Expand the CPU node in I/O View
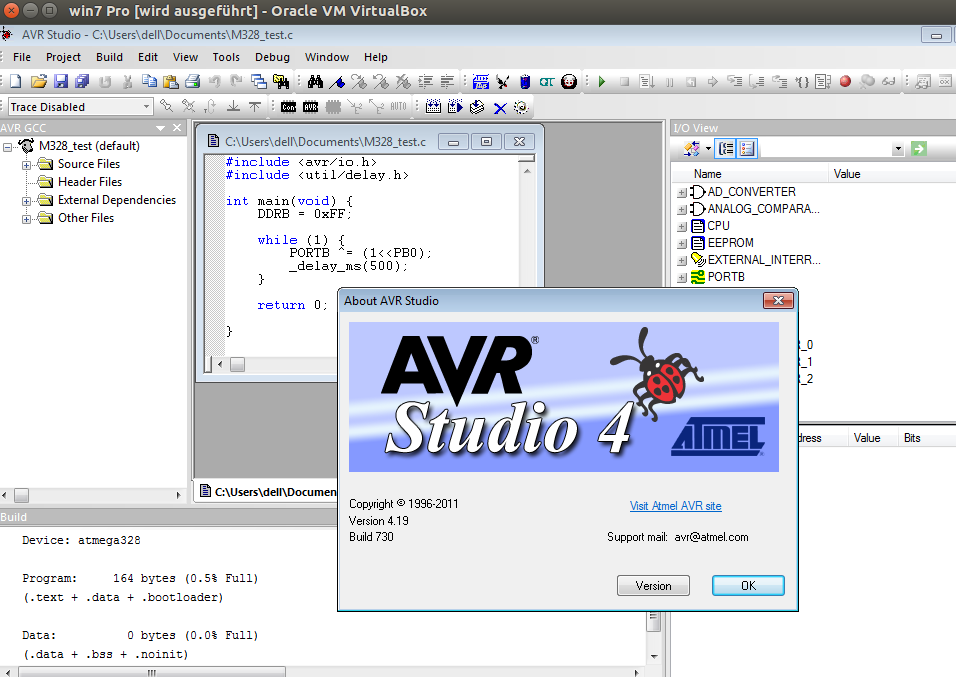The height and width of the screenshot is (677, 956). pyautogui.click(x=682, y=227)
